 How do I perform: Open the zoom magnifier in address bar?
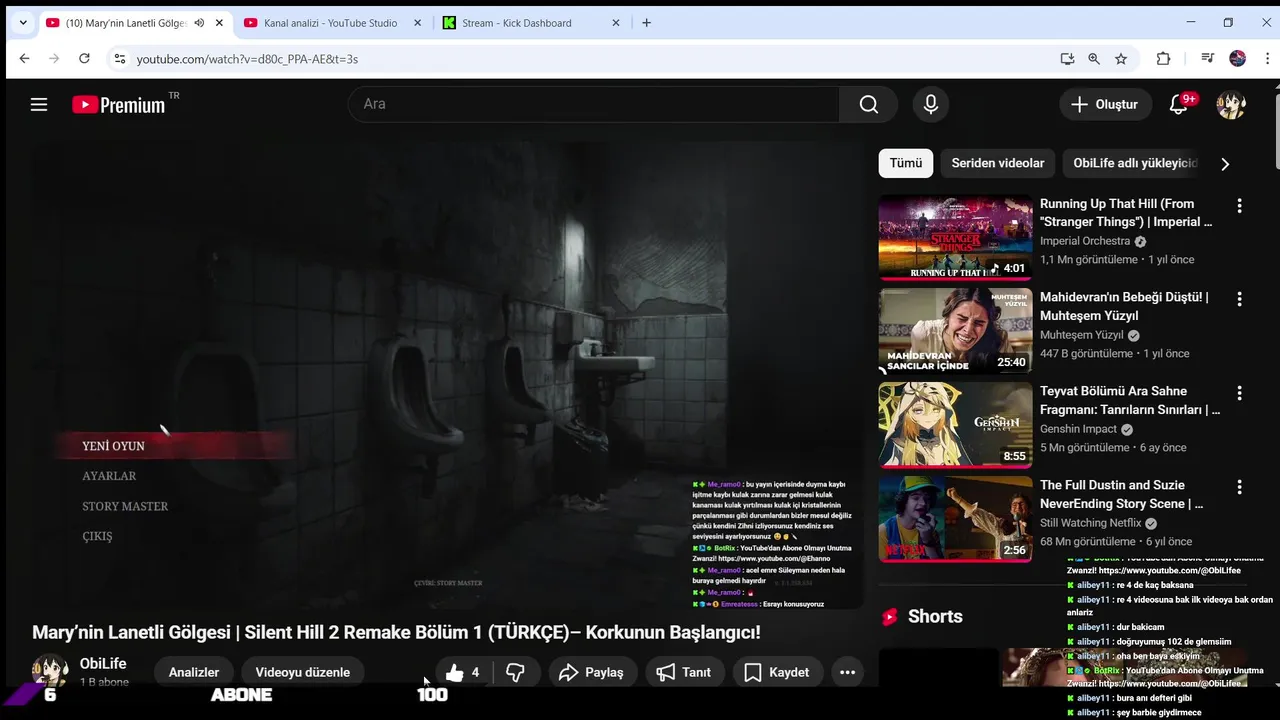point(1094,59)
